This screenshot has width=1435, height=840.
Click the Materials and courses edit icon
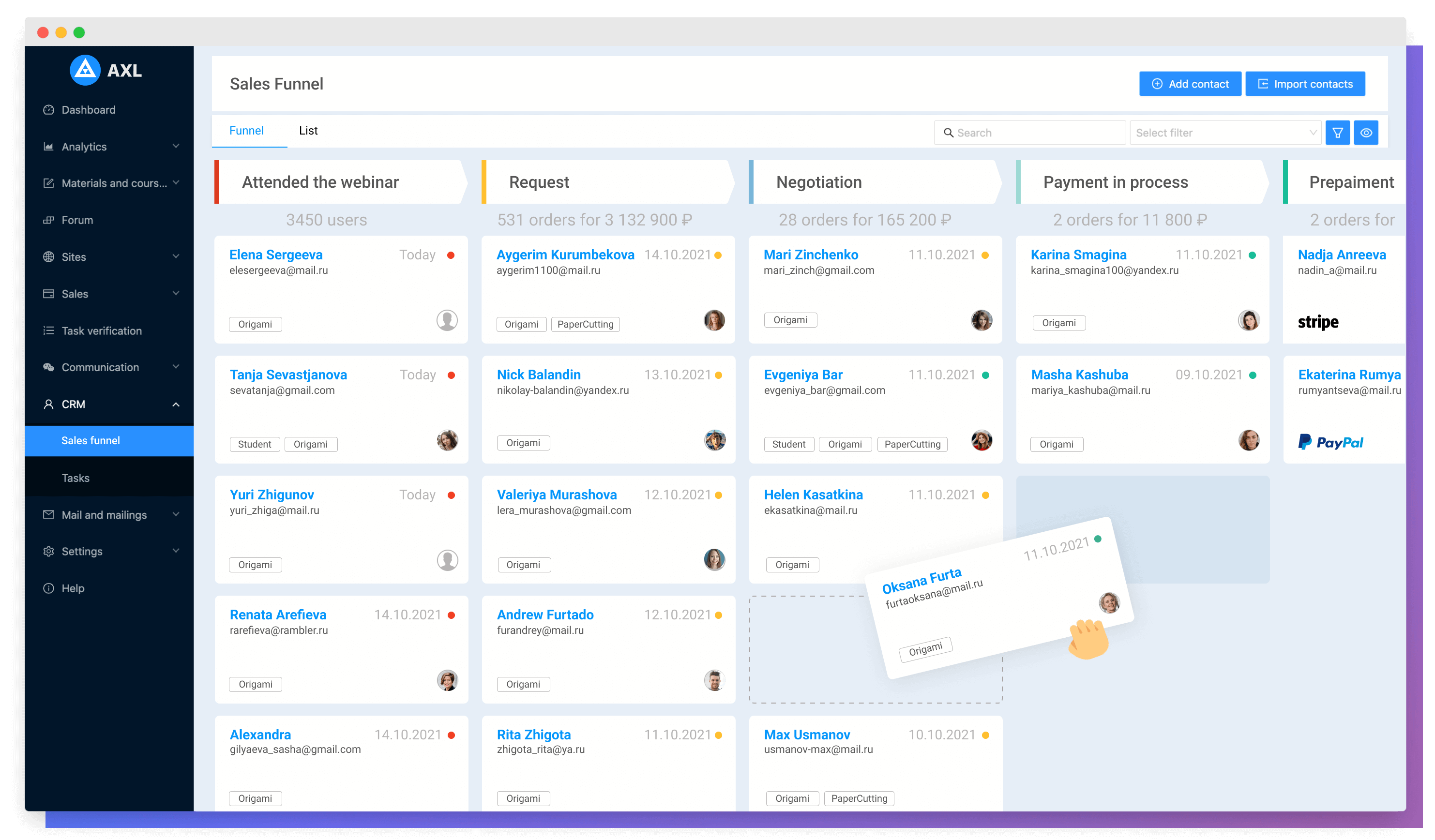49,184
